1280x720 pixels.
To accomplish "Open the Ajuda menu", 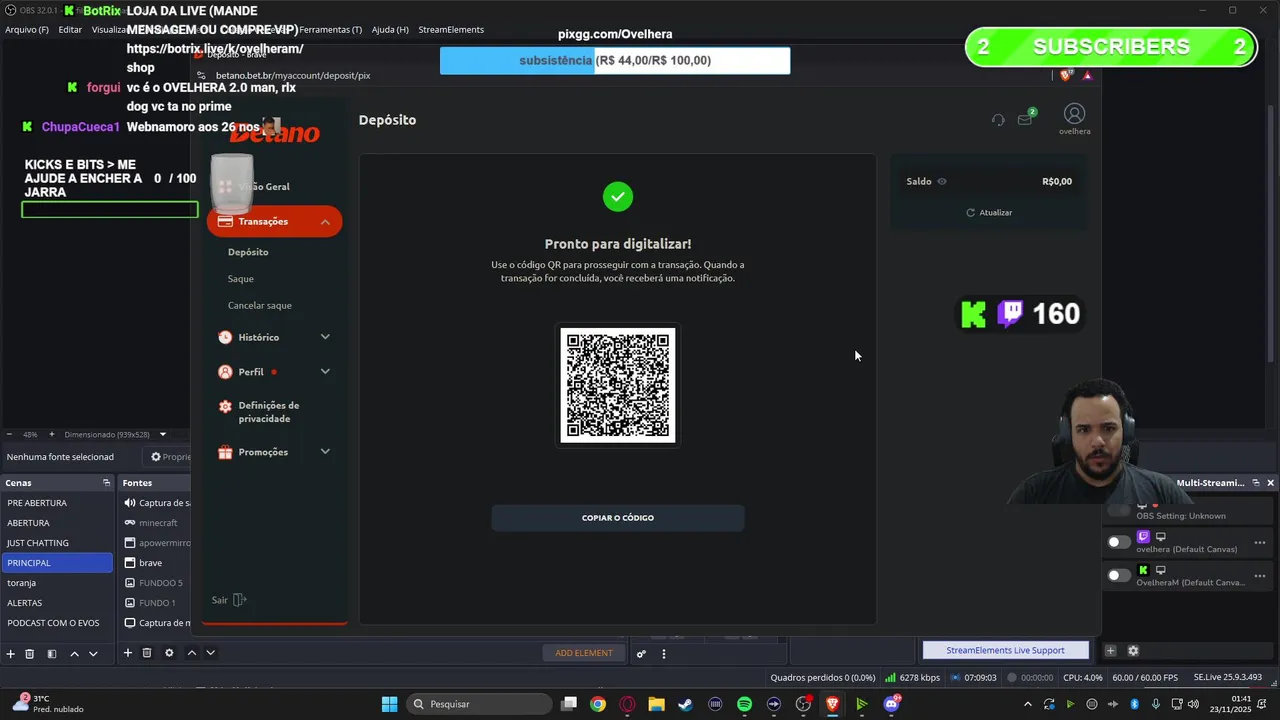I will [x=390, y=30].
